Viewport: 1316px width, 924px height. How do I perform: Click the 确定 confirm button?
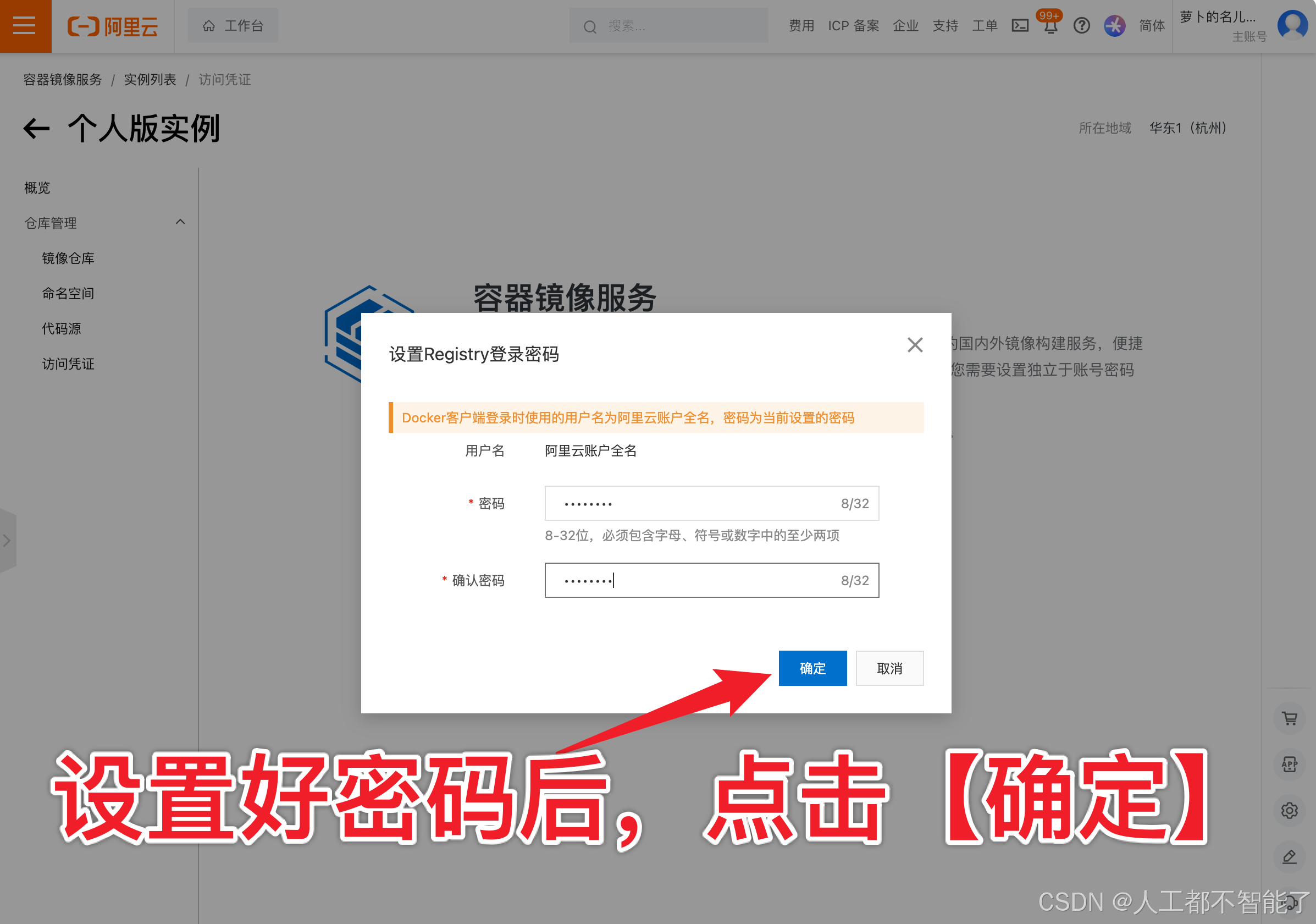click(x=812, y=668)
